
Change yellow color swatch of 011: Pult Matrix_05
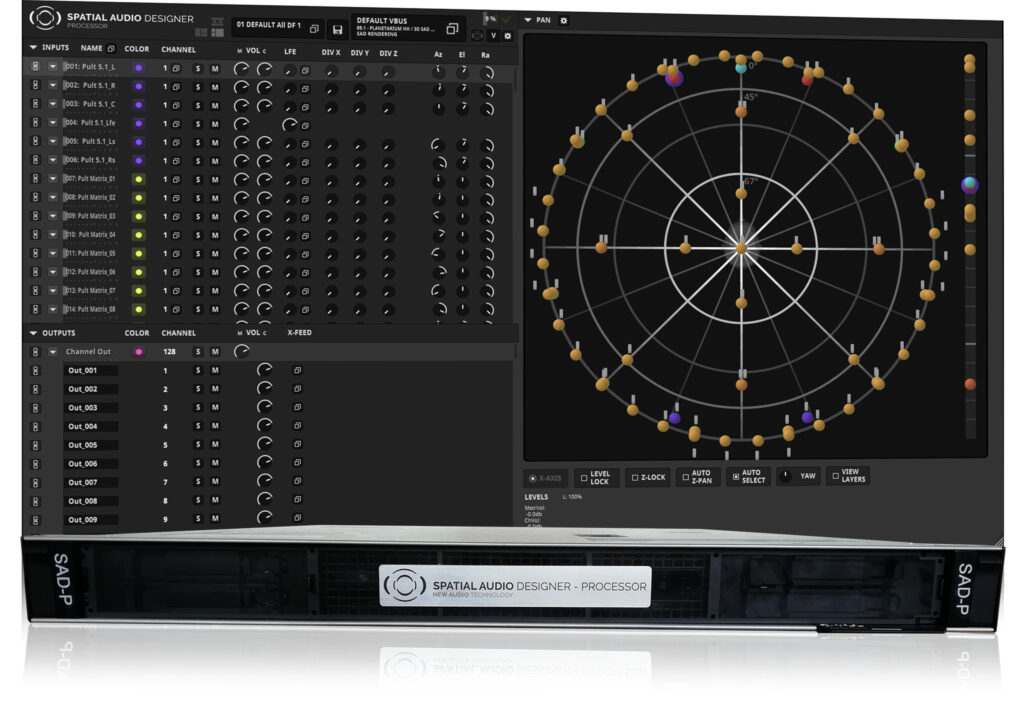[138, 253]
